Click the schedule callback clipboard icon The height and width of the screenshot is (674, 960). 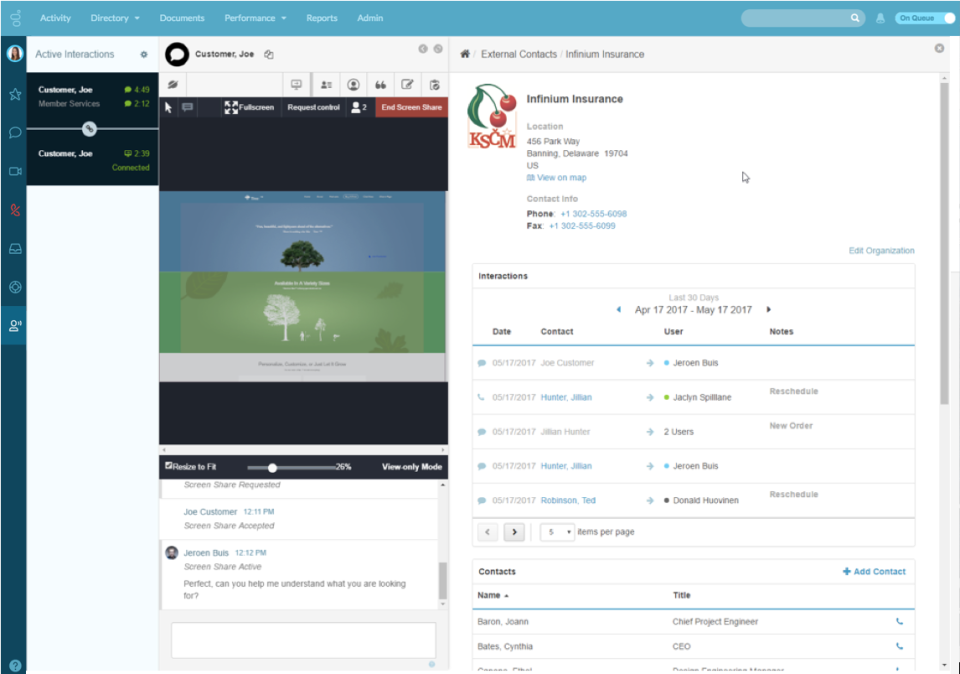click(x=435, y=84)
